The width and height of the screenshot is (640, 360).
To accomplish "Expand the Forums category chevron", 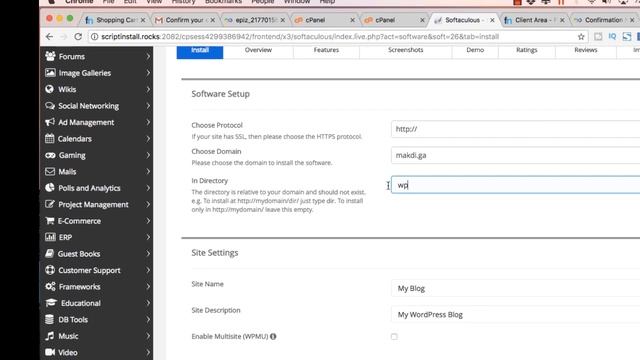I will [148, 56].
